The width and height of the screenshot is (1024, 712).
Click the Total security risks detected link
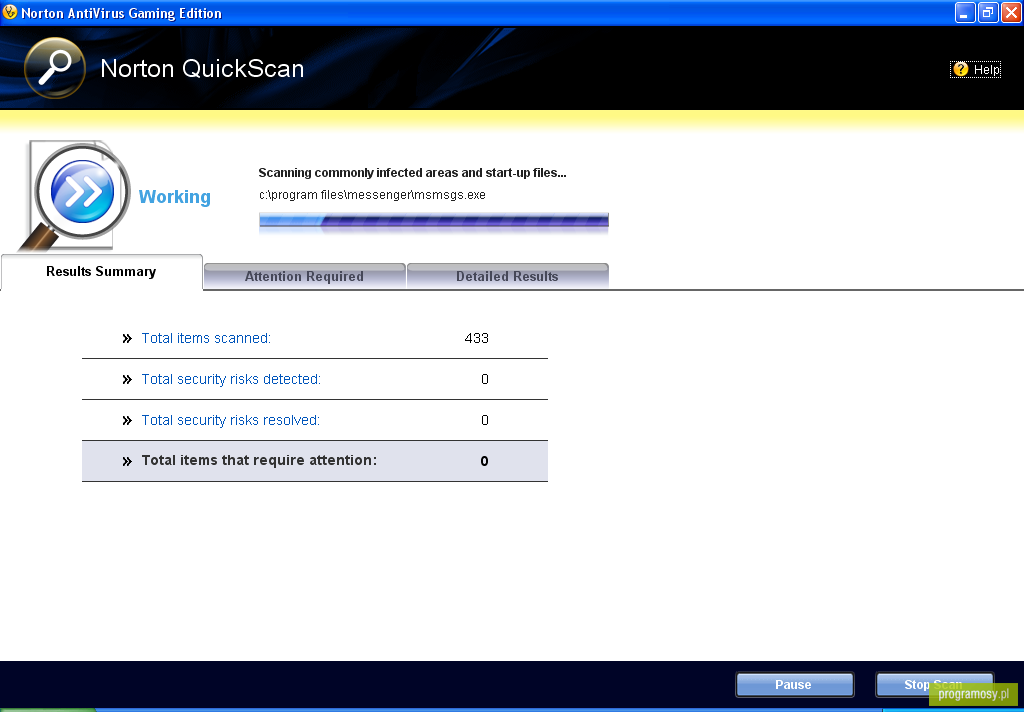pyautogui.click(x=231, y=380)
